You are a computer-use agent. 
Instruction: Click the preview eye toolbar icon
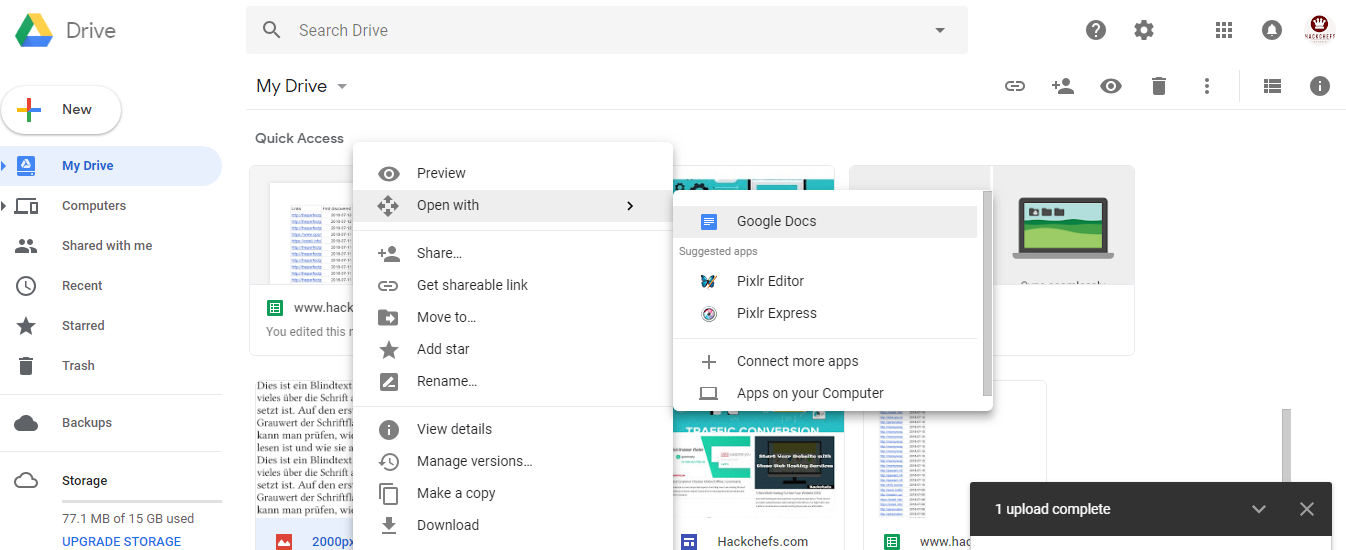tap(1111, 86)
